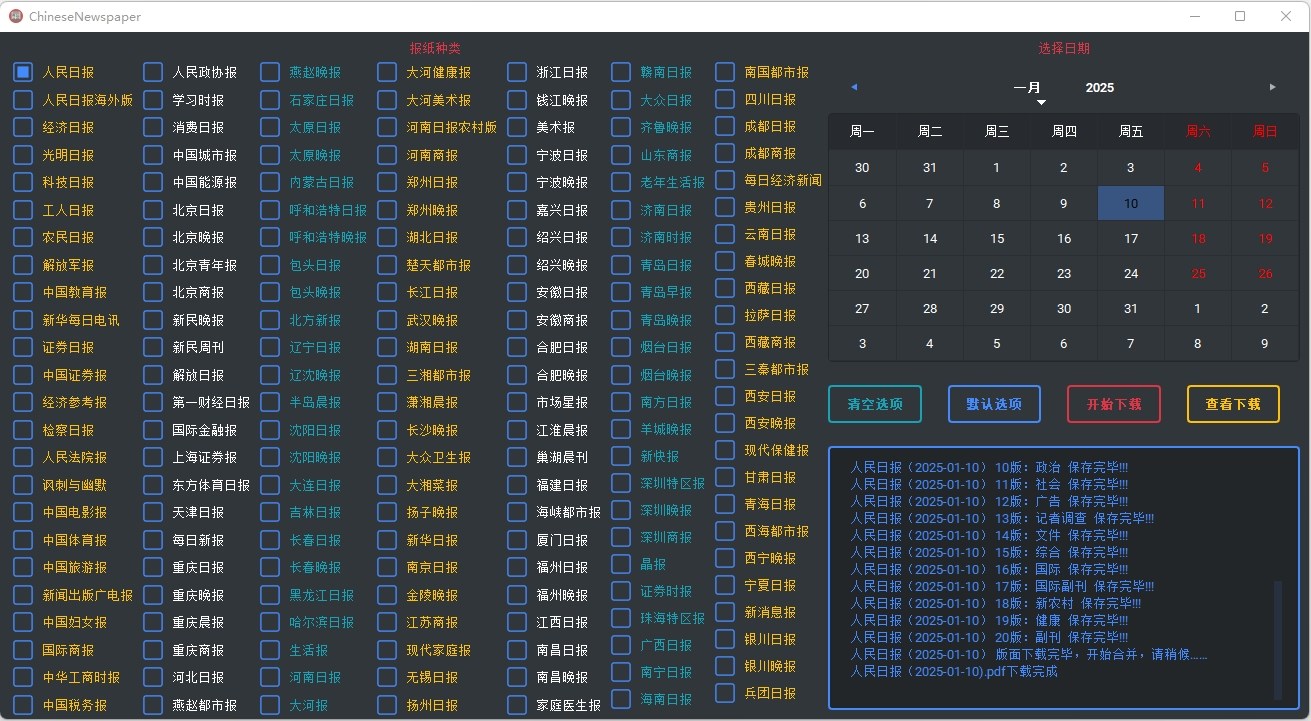
Task: Select the 大河报 checkbox
Action: point(270,705)
